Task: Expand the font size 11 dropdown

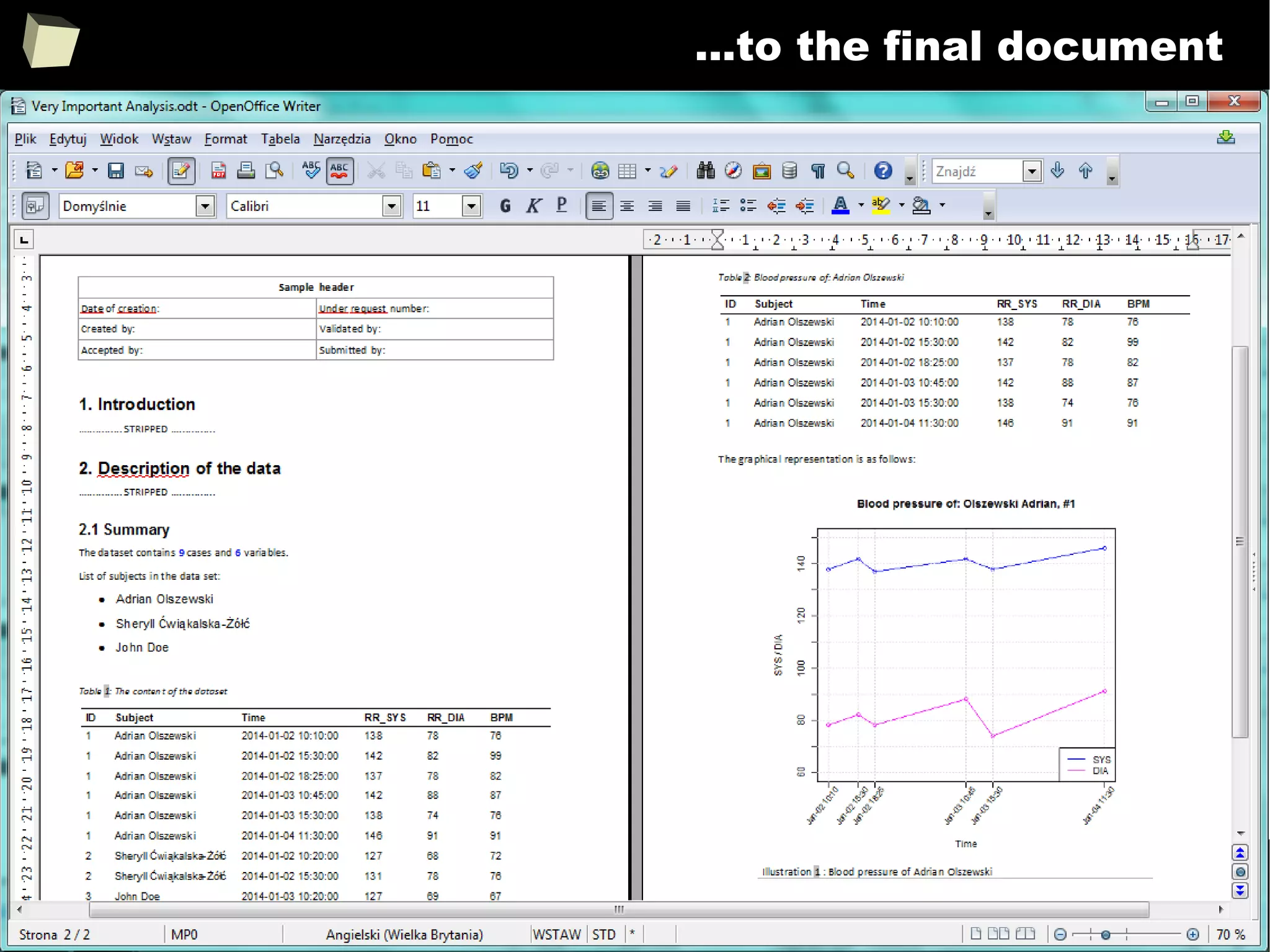Action: click(472, 206)
